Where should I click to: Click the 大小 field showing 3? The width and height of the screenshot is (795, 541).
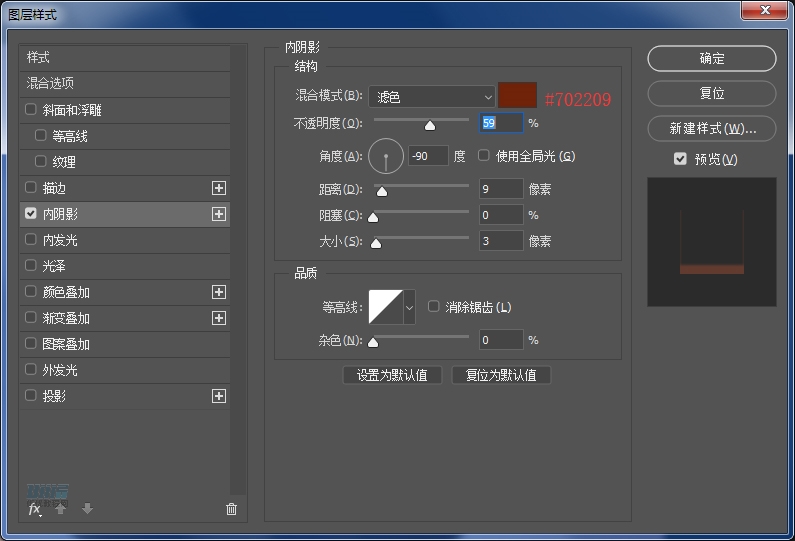click(x=501, y=241)
